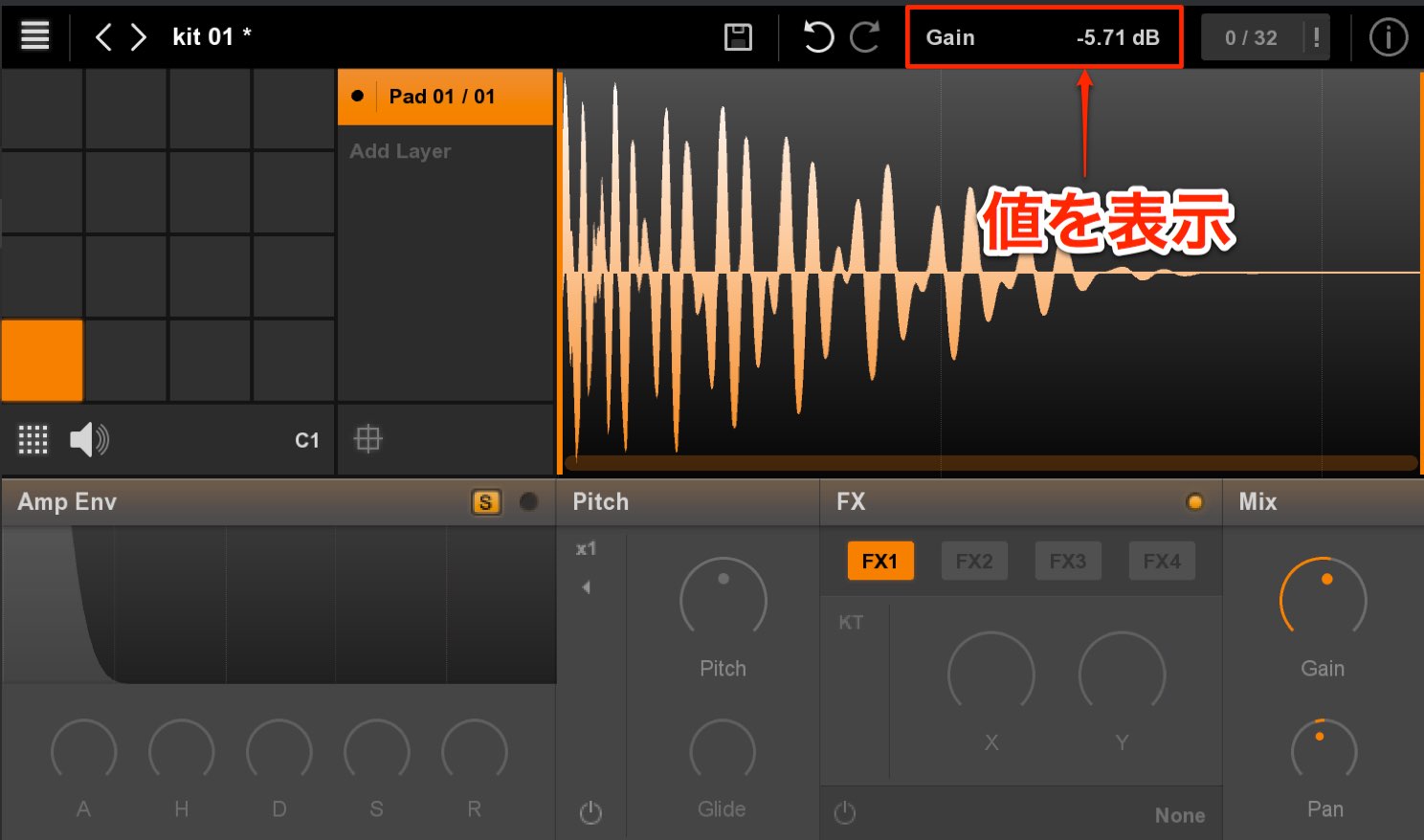1424x840 pixels.
Task: Go to next kit with right chevron
Action: [139, 37]
